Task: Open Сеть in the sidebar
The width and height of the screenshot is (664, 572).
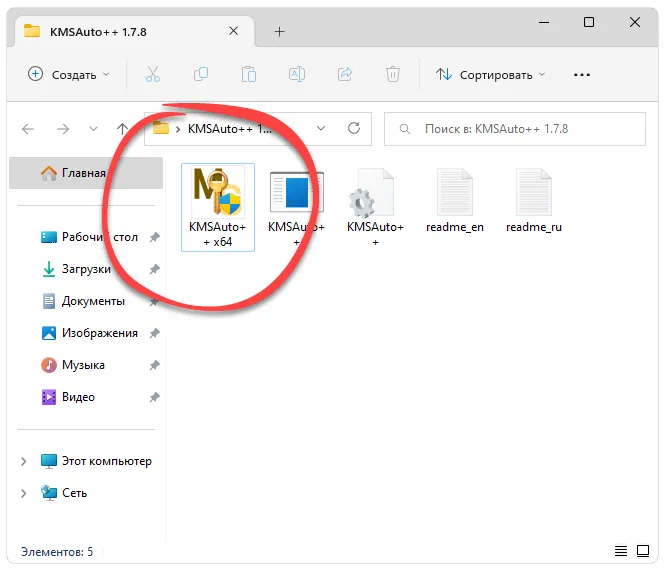Action: 64,493
